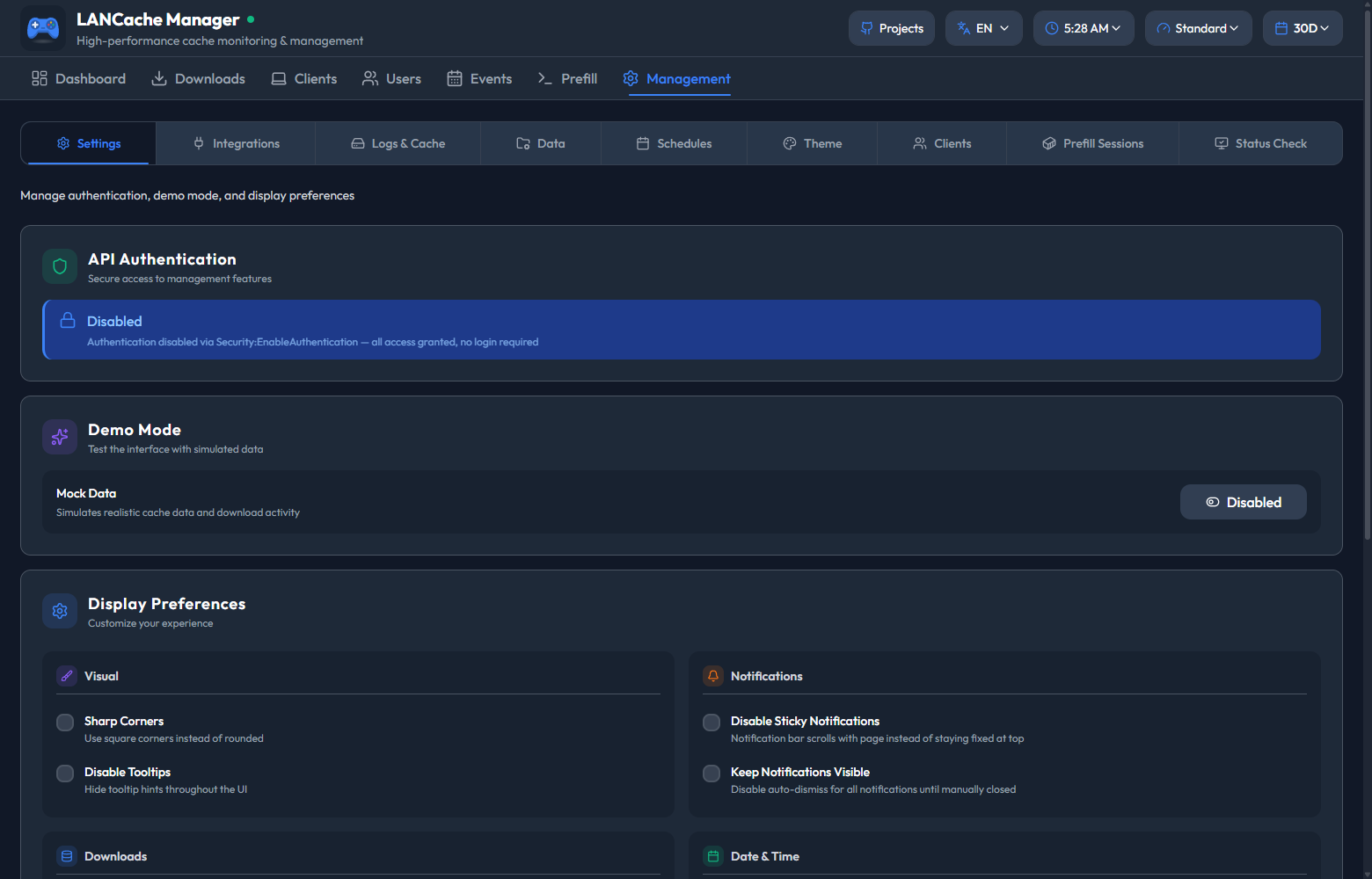Open the Status Check tab
Screen dimensions: 1372x879
pyautogui.click(x=1260, y=143)
